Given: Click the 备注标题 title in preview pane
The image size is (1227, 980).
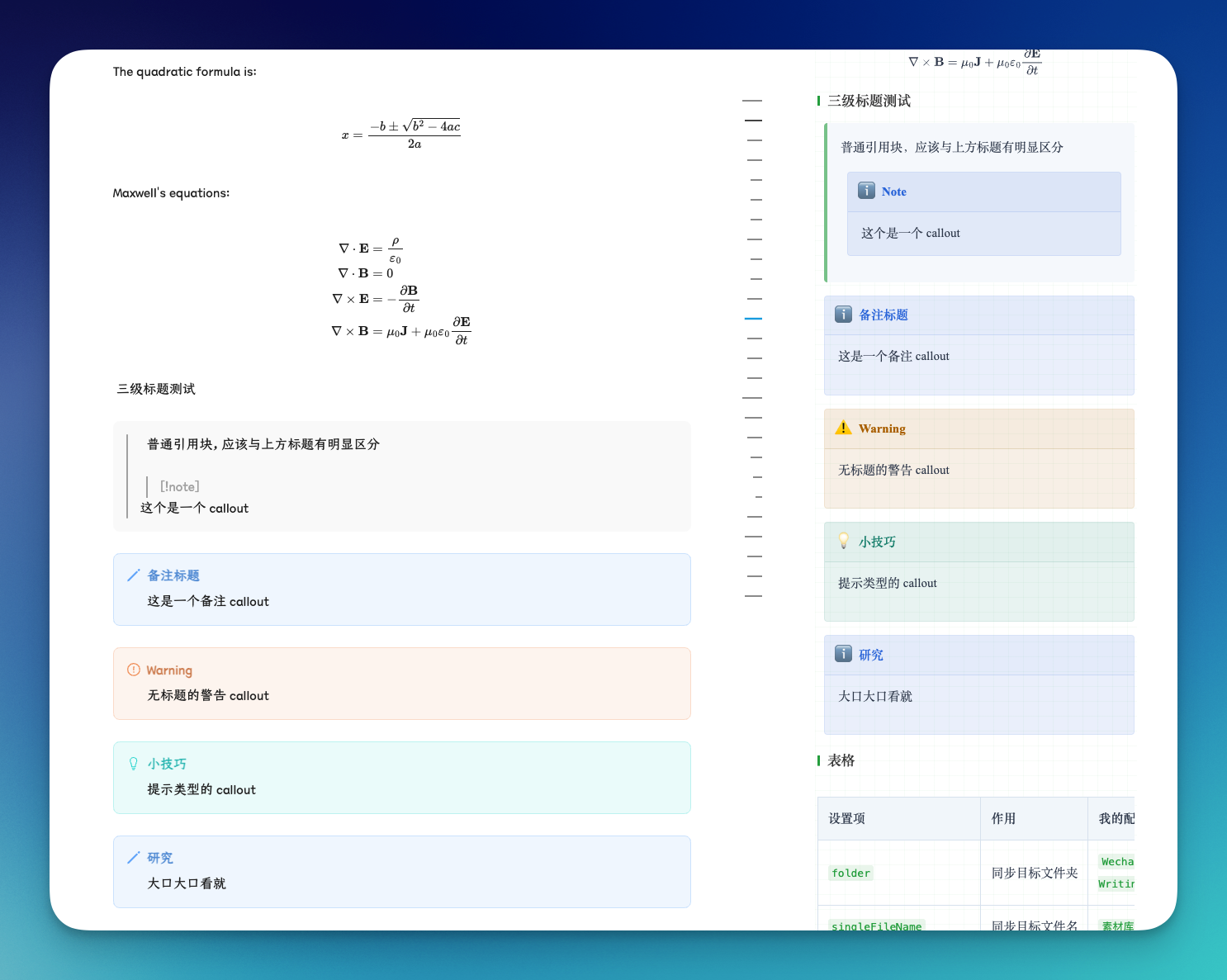Looking at the screenshot, I should click(884, 315).
